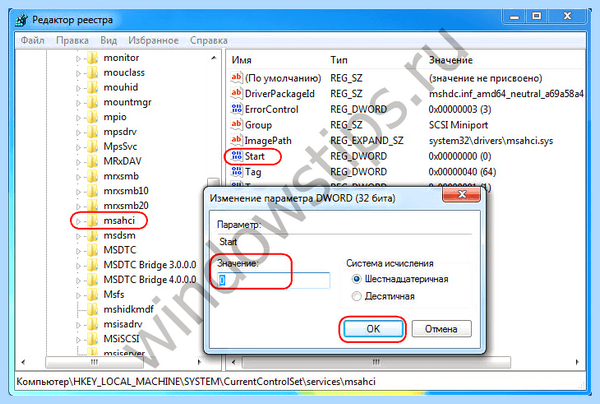This screenshot has width=600, height=404.
Task: Click the registry path in status bar
Action: (196, 381)
